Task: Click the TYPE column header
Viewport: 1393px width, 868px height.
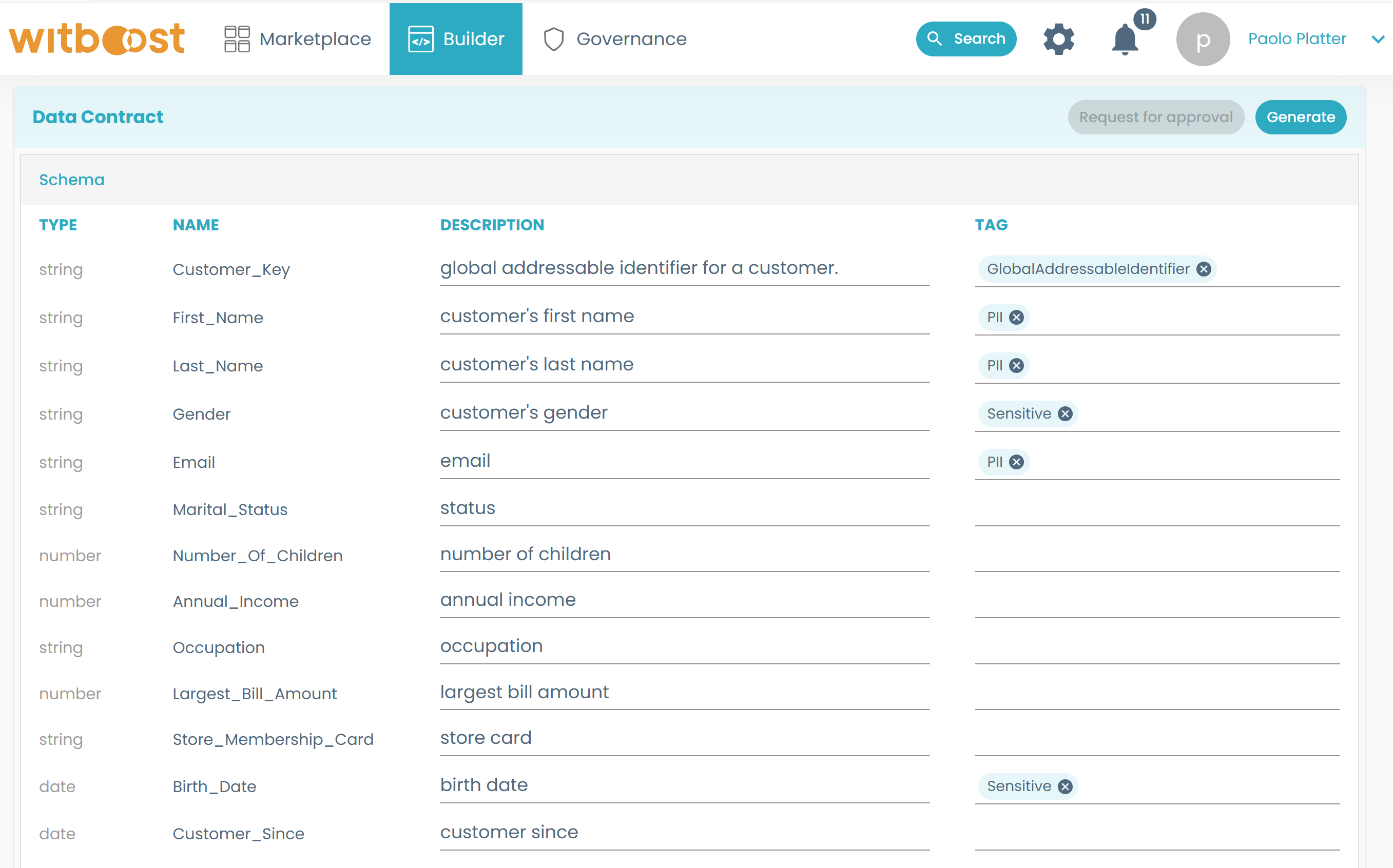Action: point(58,225)
